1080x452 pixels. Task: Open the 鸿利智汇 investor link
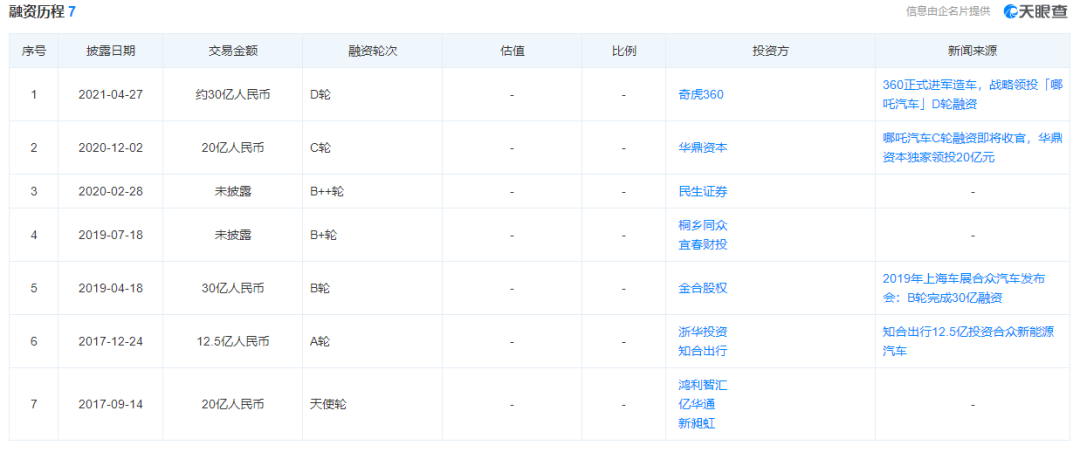coord(703,385)
